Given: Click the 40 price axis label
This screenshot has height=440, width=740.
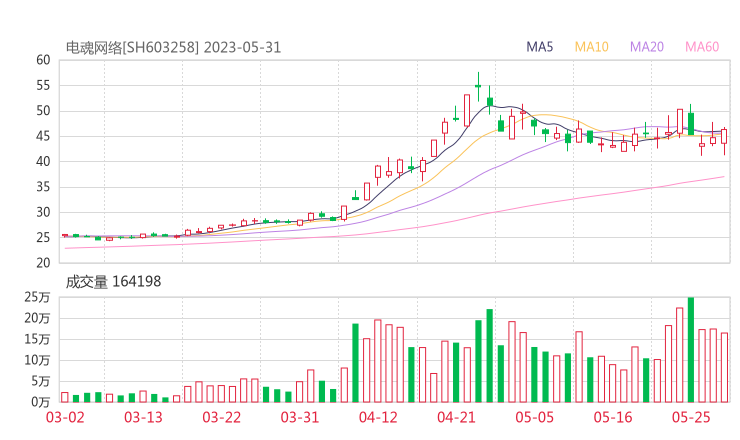Looking at the screenshot, I should click(43, 161).
